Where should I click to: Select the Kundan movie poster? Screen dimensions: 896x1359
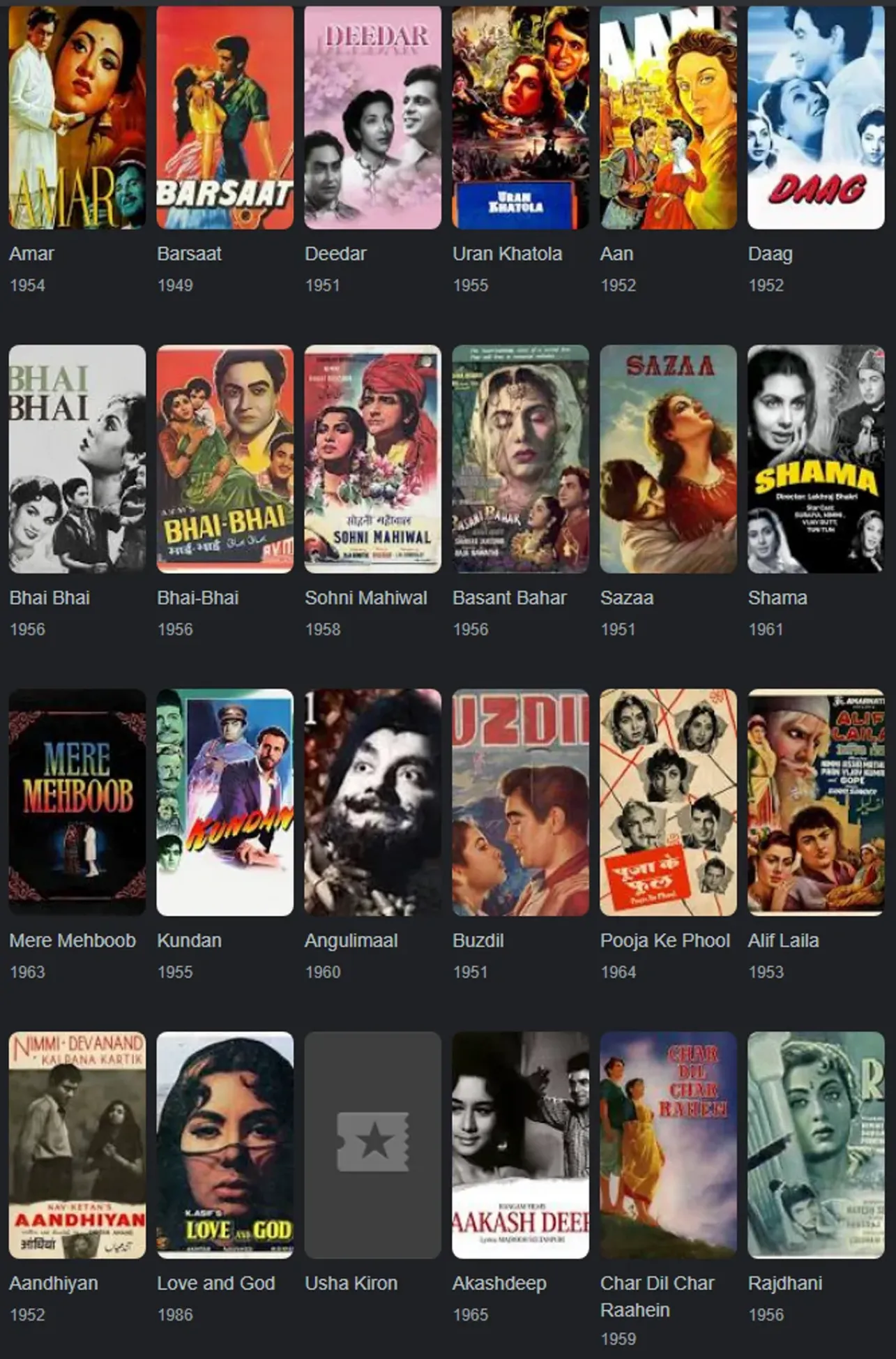coord(225,802)
